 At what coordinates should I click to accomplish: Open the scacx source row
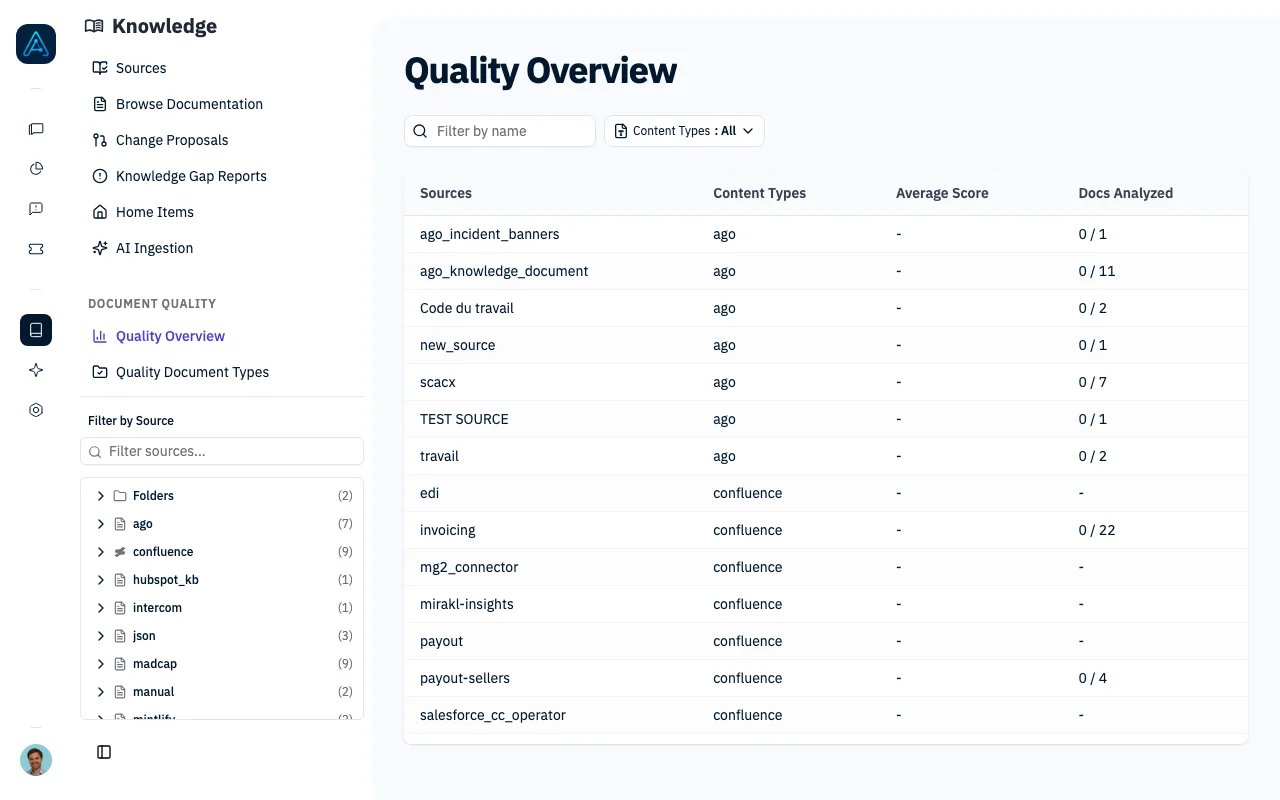coord(826,382)
